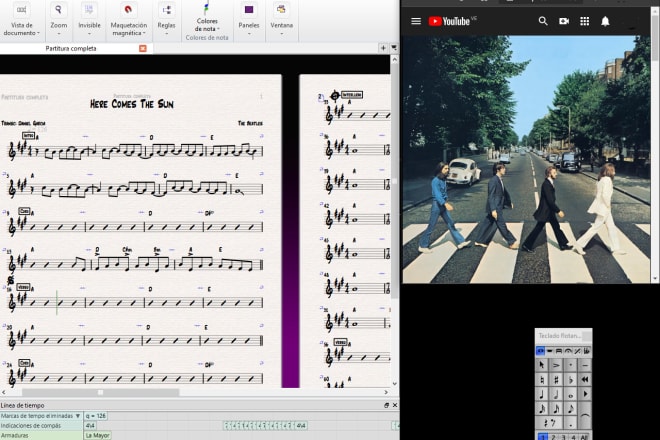Open the Colores de nota dropdown
660x440 pixels.
[207, 19]
